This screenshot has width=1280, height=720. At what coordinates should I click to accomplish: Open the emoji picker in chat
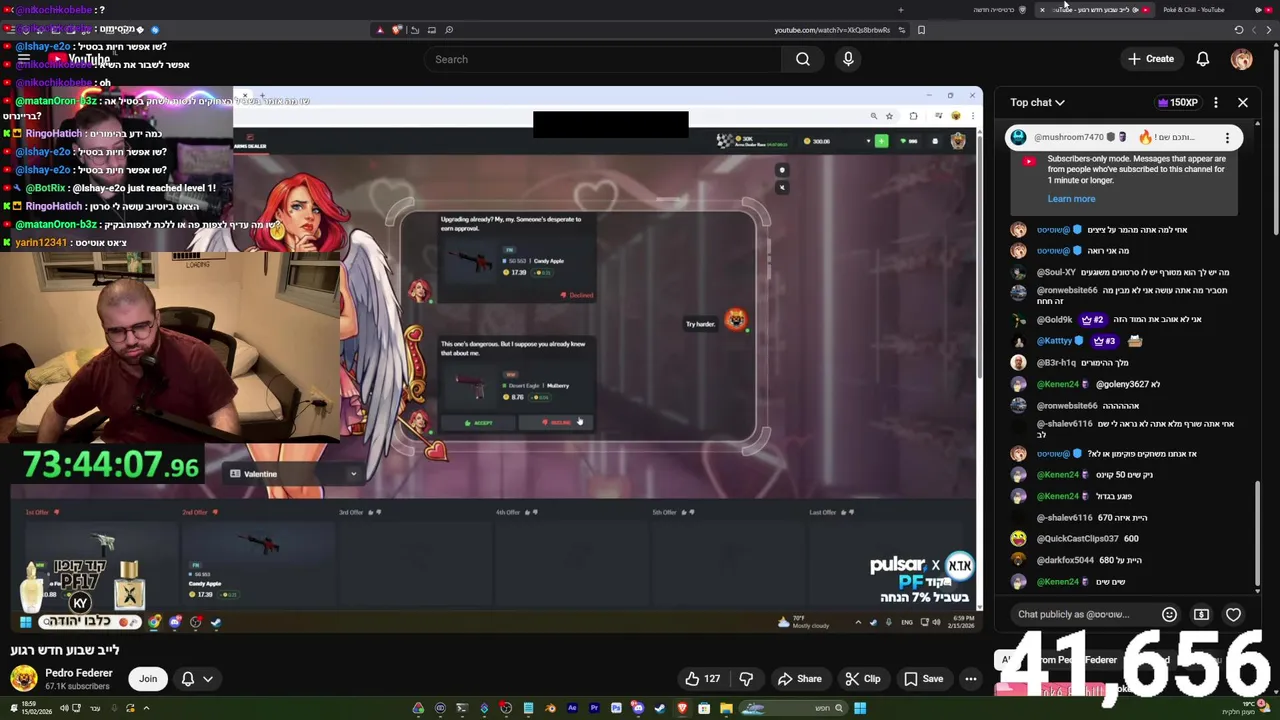1169,614
